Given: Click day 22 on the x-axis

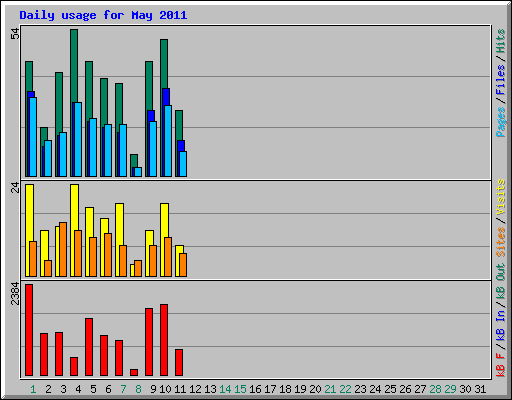Looking at the screenshot, I should (x=345, y=389).
